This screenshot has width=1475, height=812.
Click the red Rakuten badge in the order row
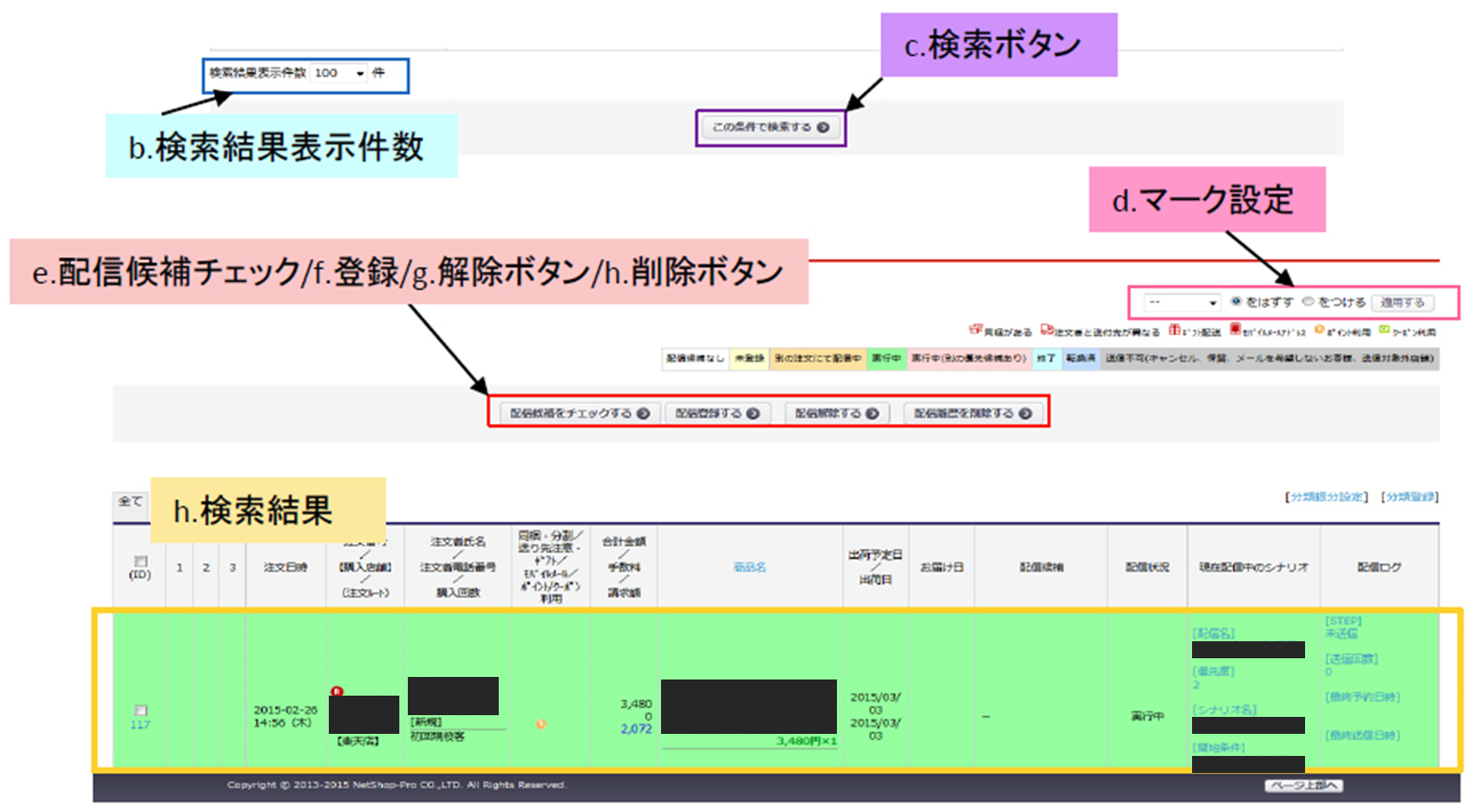click(337, 691)
